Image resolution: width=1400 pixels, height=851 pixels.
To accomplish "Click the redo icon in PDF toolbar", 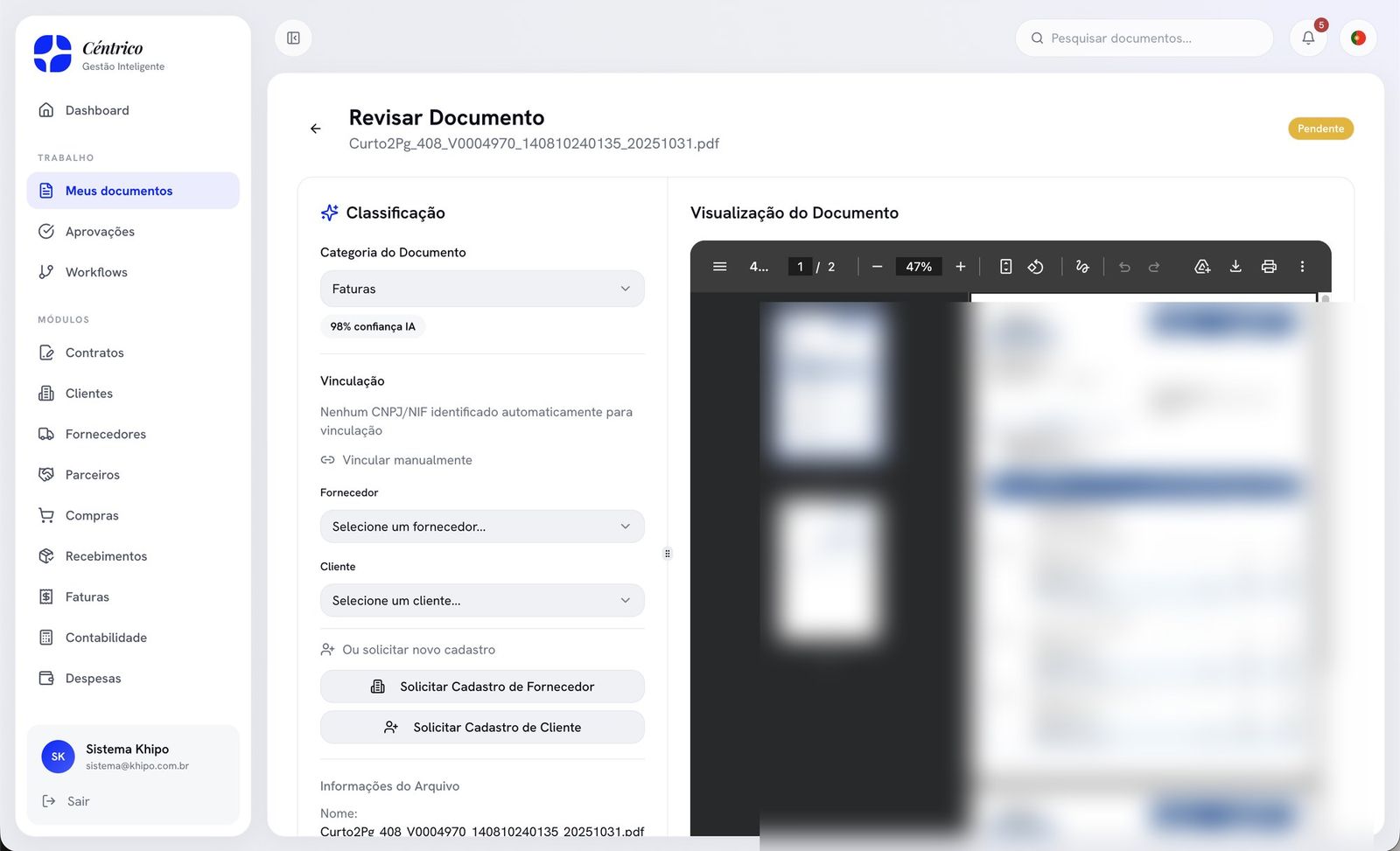I will pyautogui.click(x=1154, y=267).
